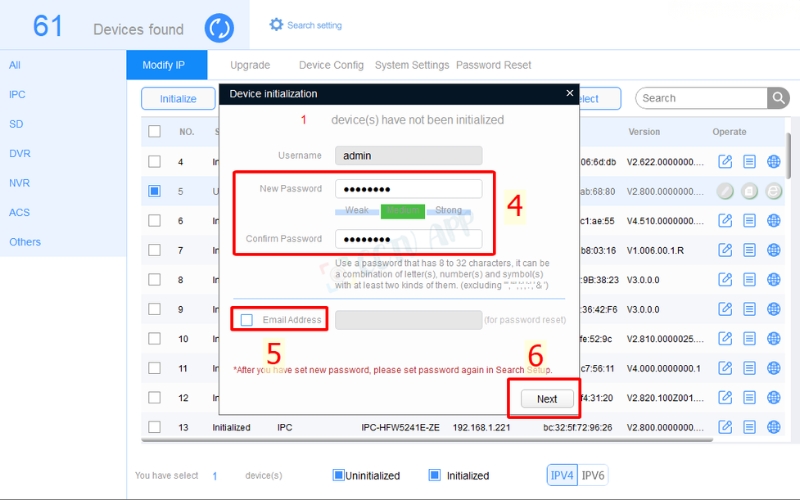Check the checkbox for device row 10
Image resolution: width=800 pixels, height=500 pixels.
click(154, 338)
